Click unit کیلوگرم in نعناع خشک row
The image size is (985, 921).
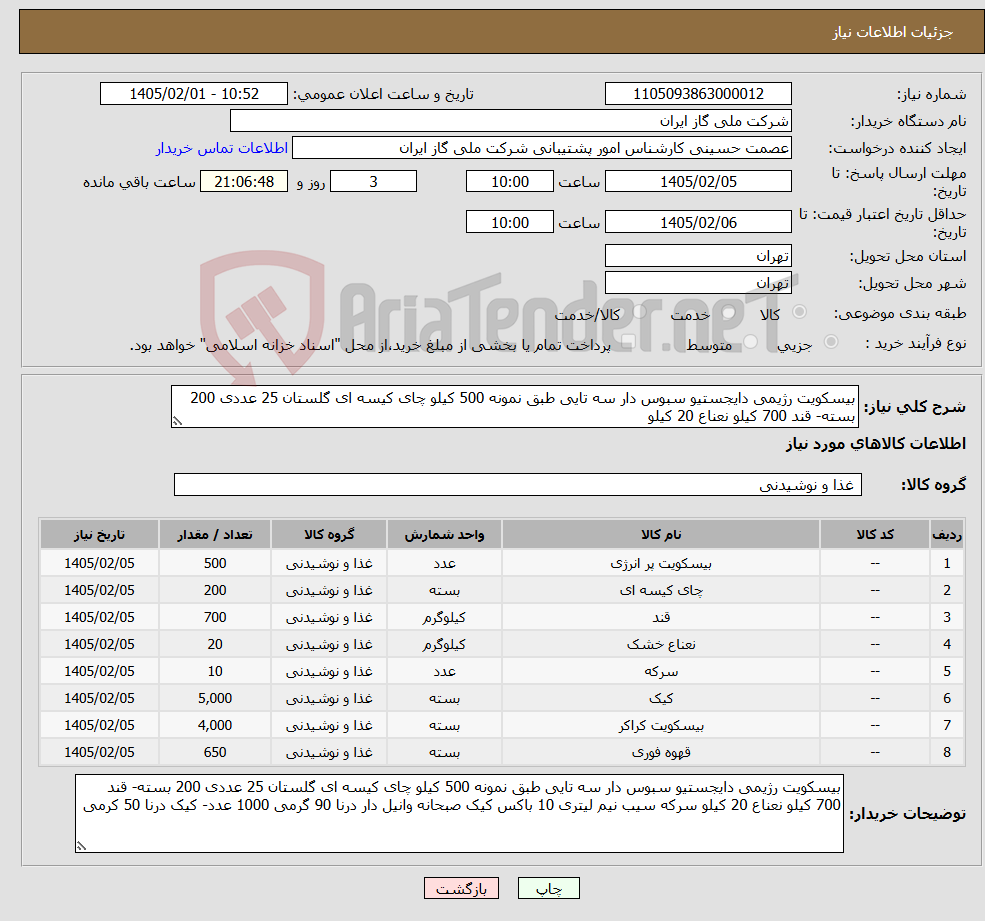pyautogui.click(x=444, y=645)
